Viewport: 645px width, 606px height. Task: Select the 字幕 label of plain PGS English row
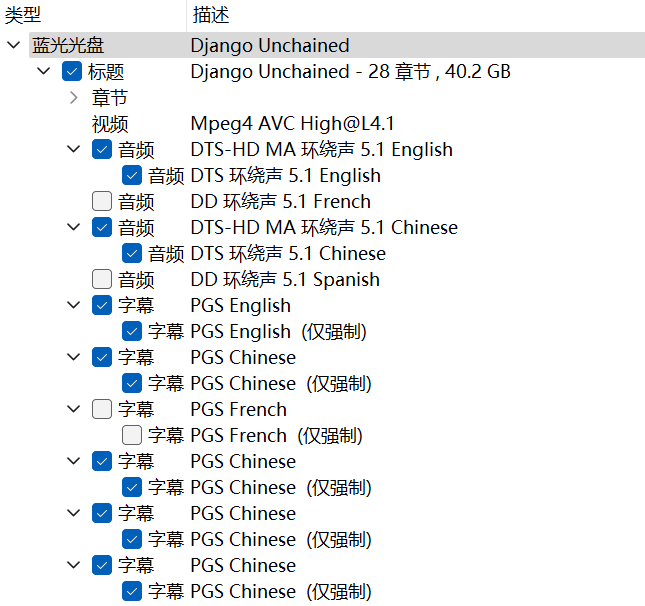(x=136, y=306)
